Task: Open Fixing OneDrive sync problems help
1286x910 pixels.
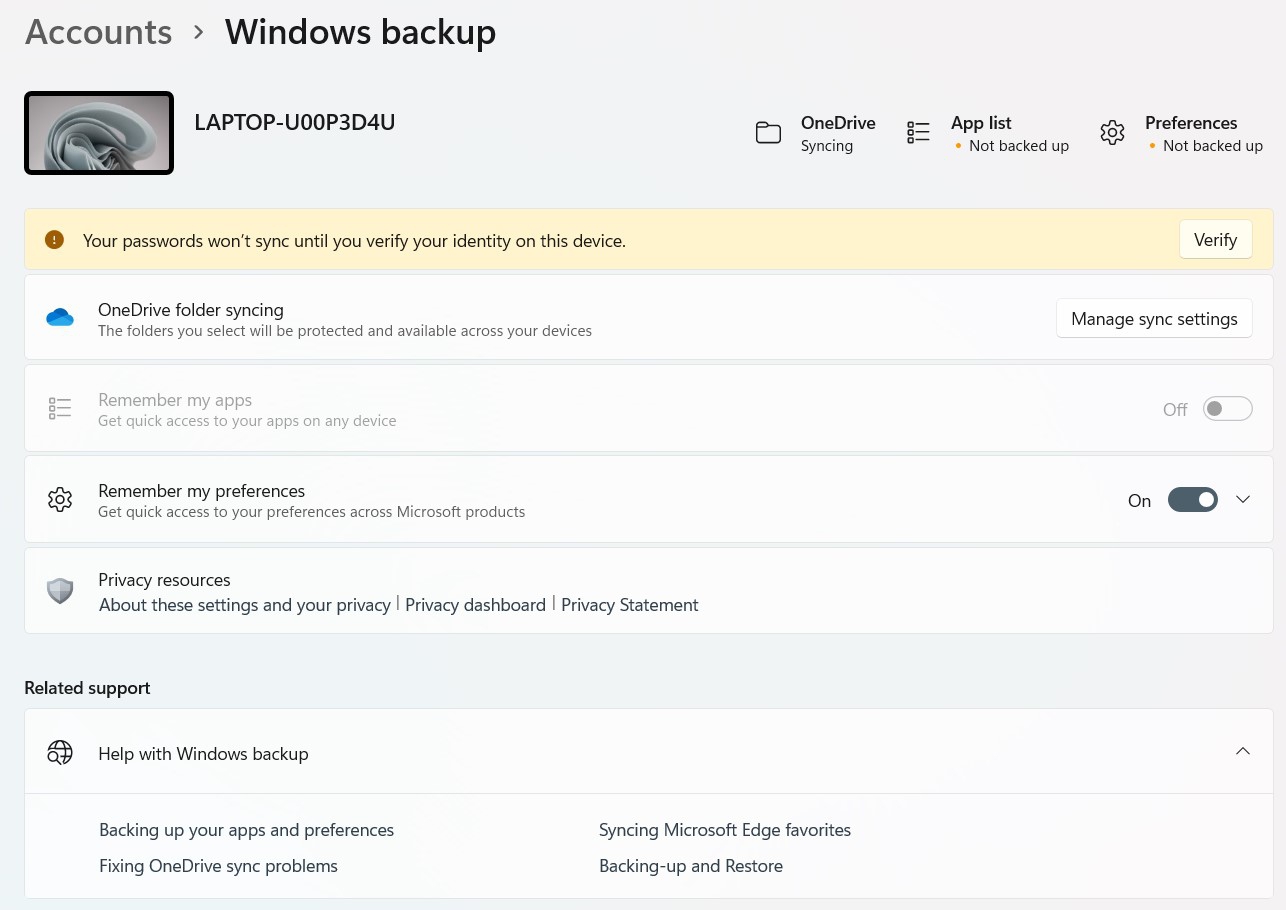Action: [218, 866]
